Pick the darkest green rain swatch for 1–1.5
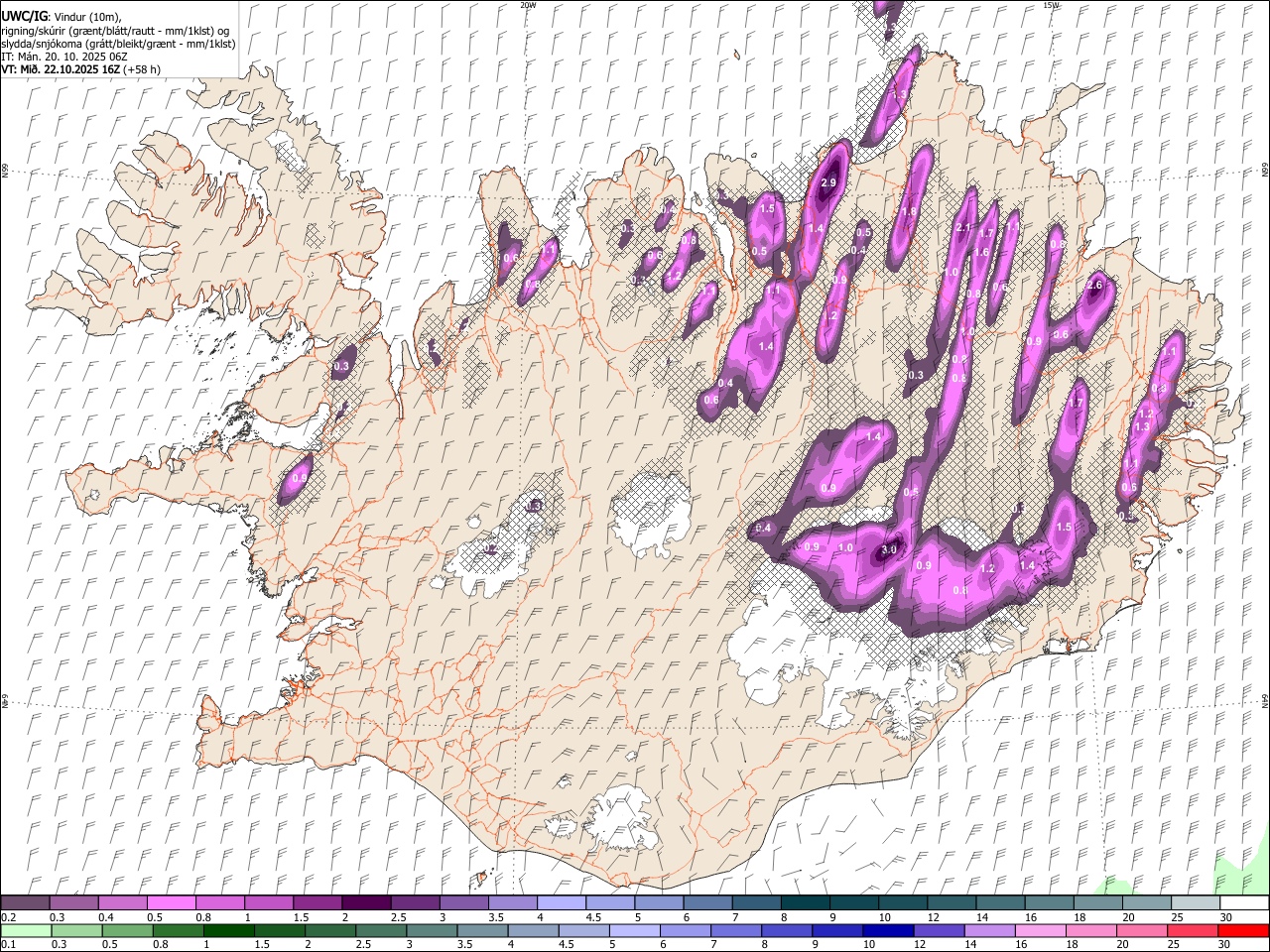This screenshot has width=1270, height=952. tap(228, 931)
